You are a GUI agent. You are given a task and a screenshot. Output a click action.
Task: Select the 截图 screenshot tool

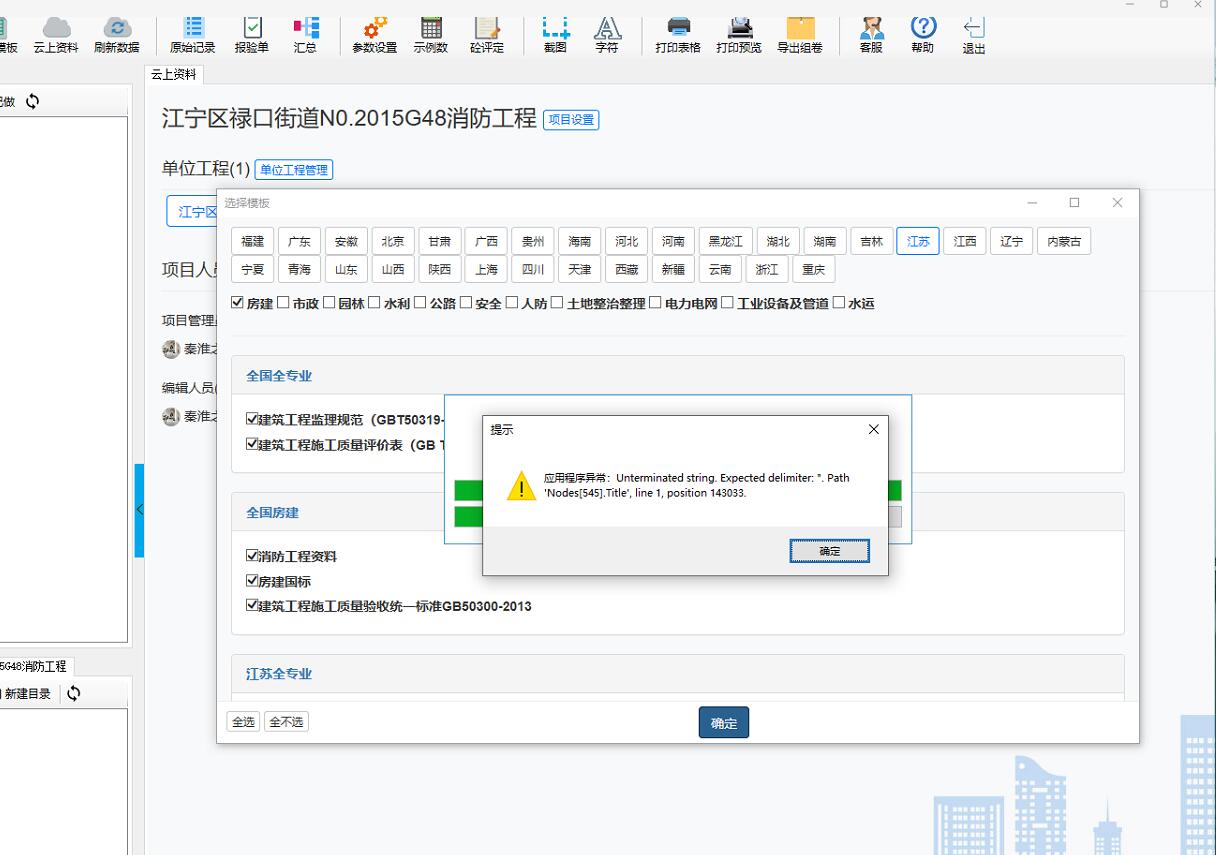coord(555,33)
